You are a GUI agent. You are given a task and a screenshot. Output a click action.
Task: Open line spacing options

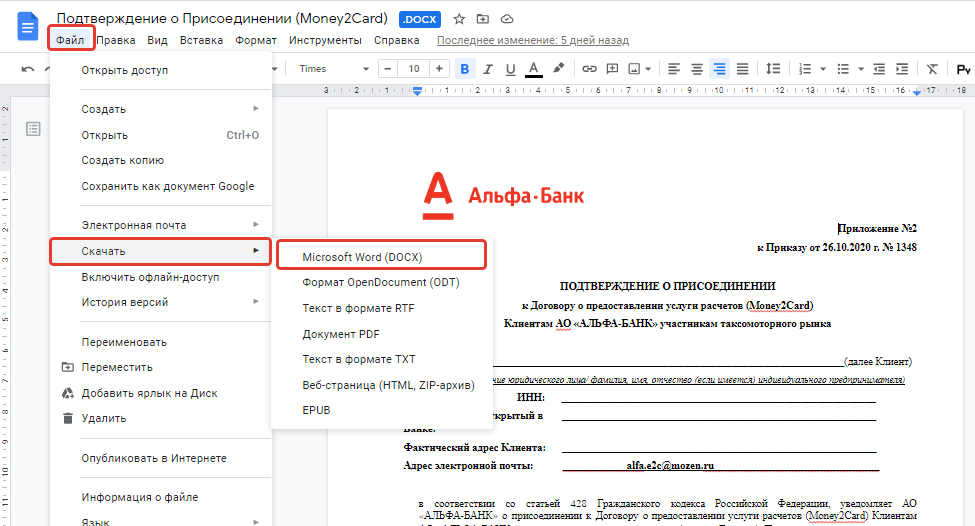(773, 69)
